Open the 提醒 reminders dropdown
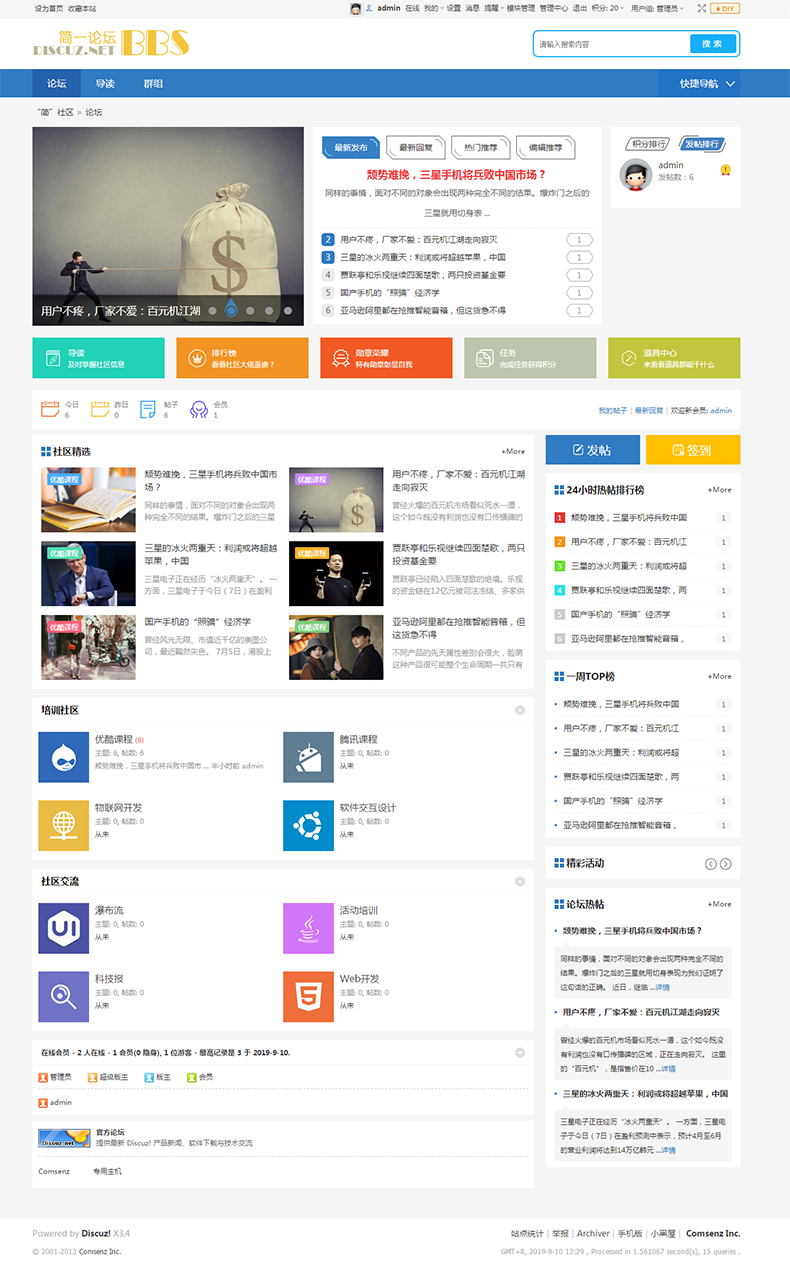The image size is (790, 1266). (493, 8)
